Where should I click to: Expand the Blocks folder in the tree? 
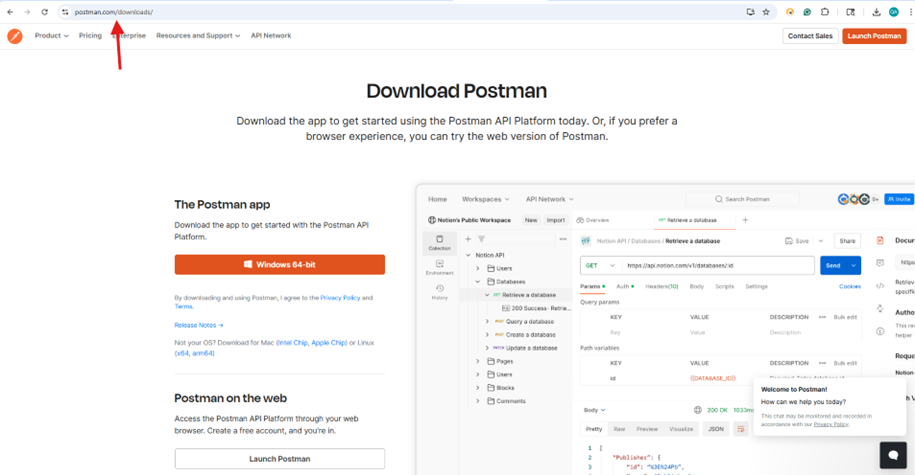[x=478, y=388]
